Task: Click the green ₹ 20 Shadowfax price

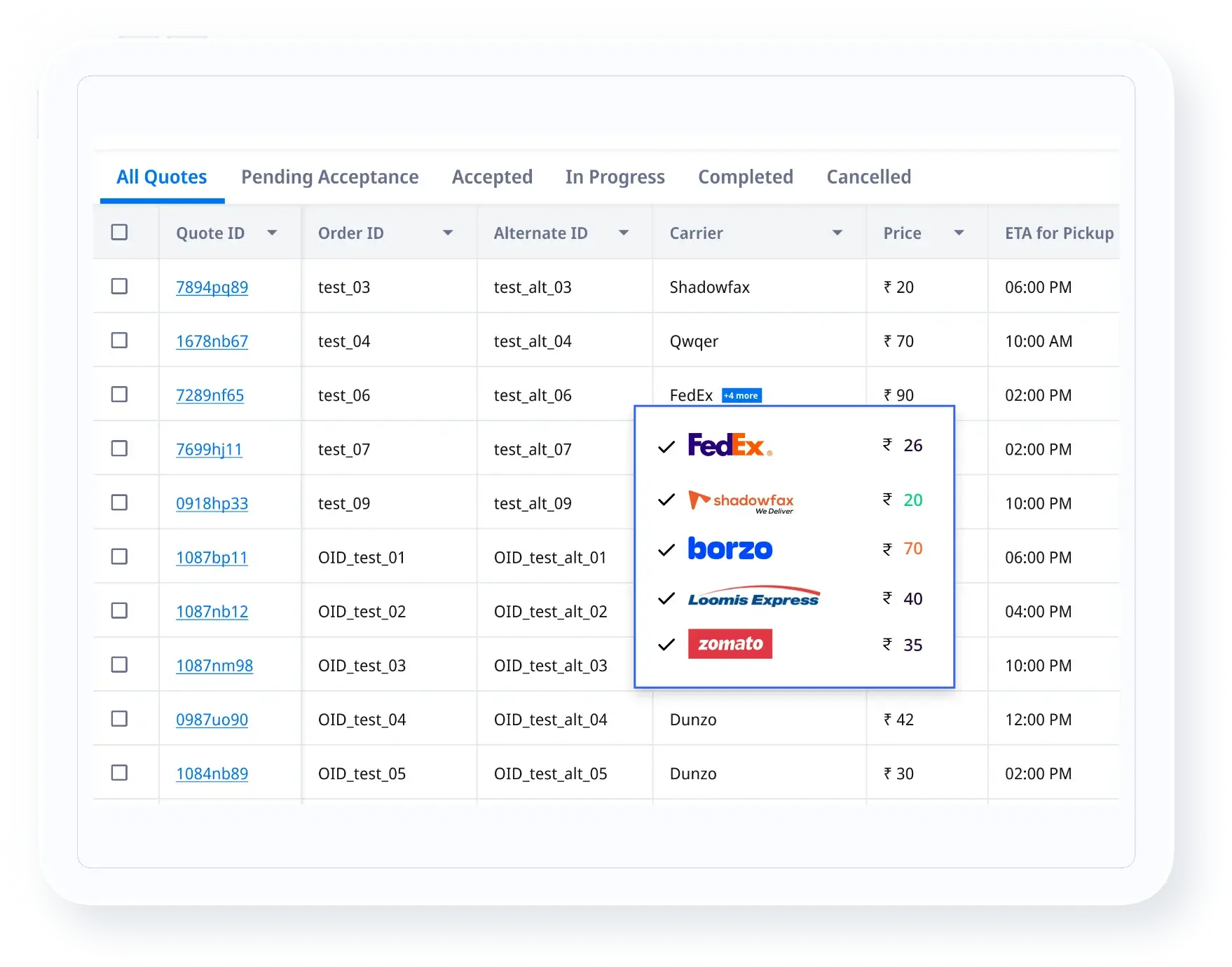Action: point(903,500)
